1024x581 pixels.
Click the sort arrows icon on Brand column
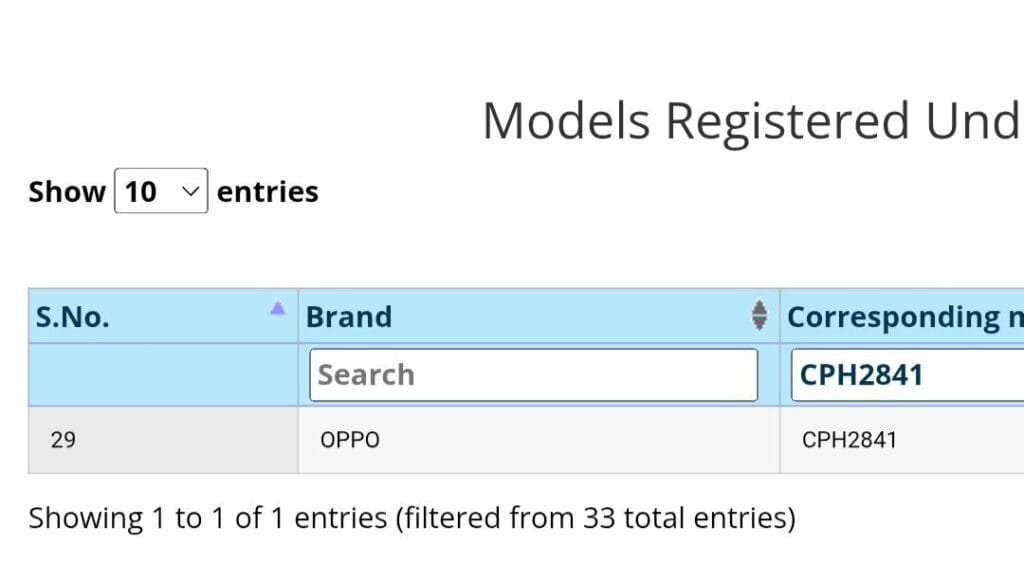pyautogui.click(x=760, y=316)
